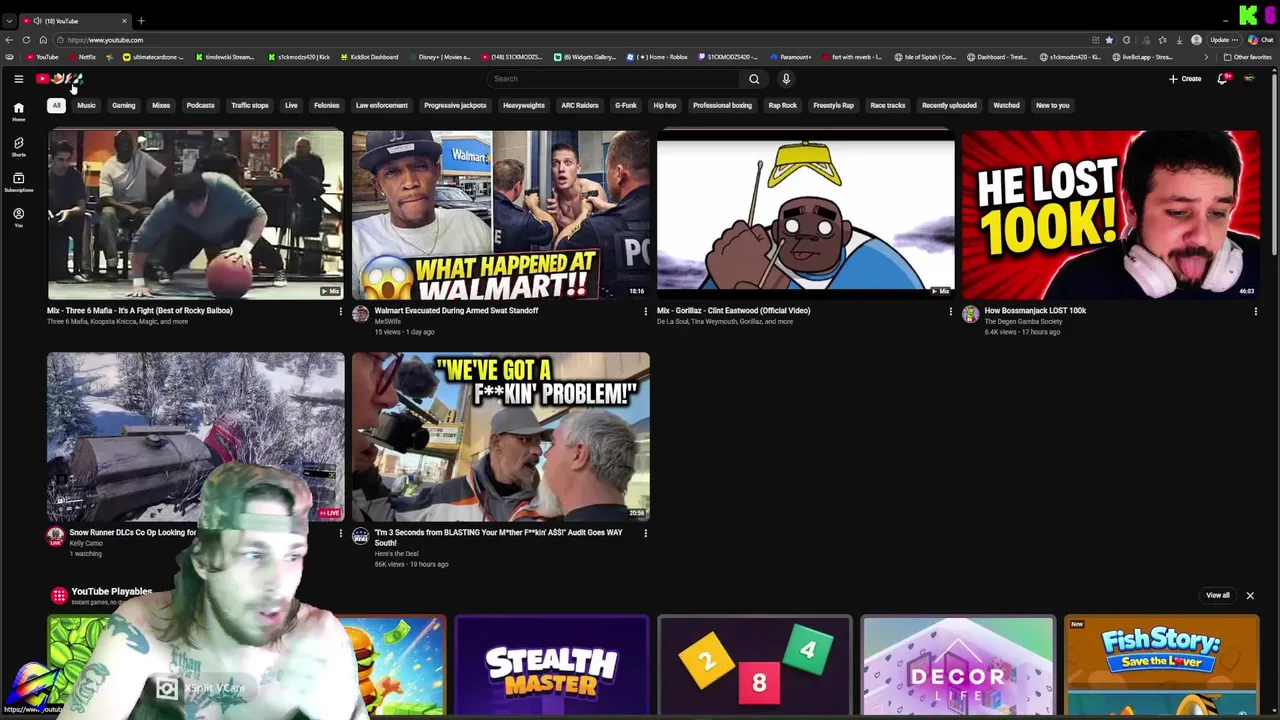This screenshot has height=720, width=1280.
Task: Launch the Stealth Master playable game
Action: coord(551,667)
